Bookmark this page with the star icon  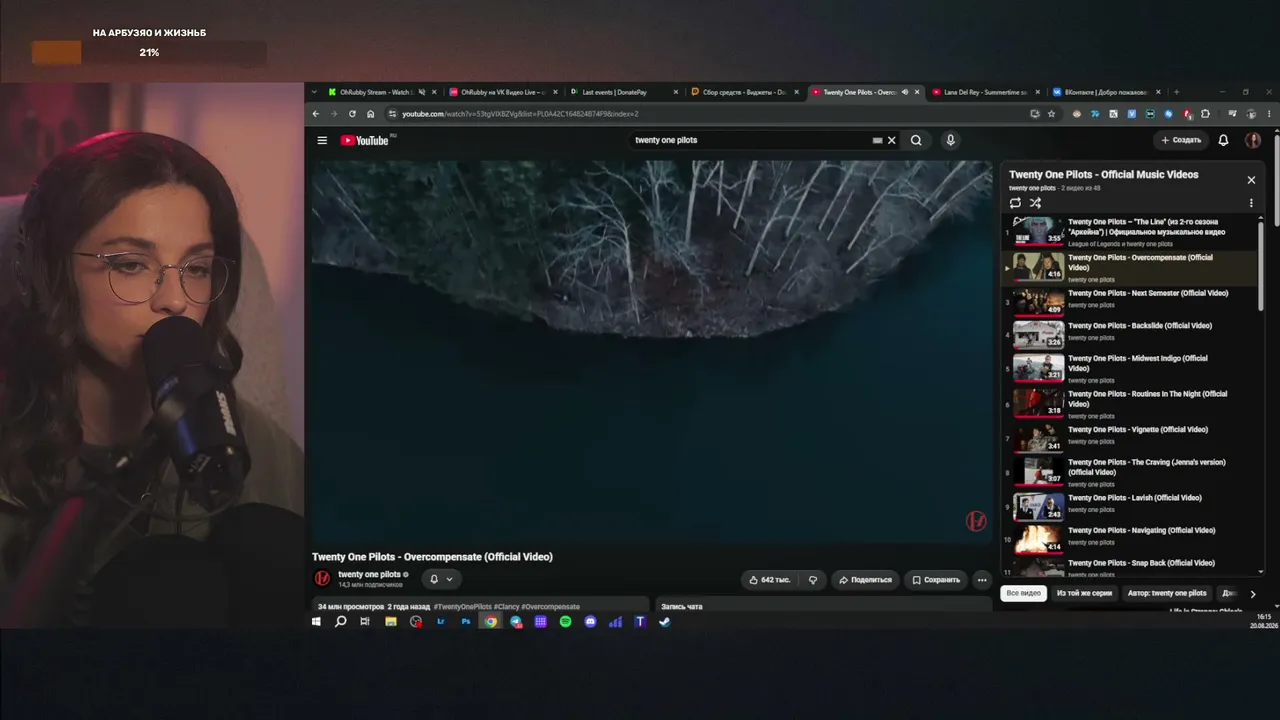[x=1051, y=114]
